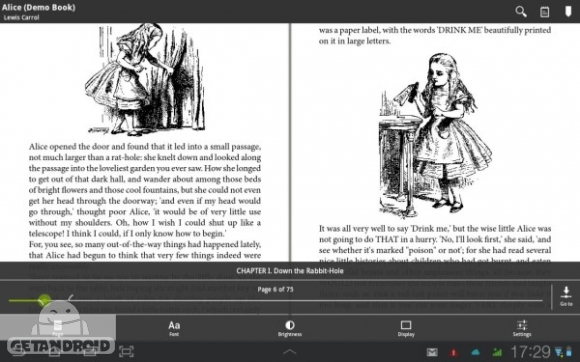
Task: Tap the illustration of Alice holding the bottle
Action: coord(435,135)
